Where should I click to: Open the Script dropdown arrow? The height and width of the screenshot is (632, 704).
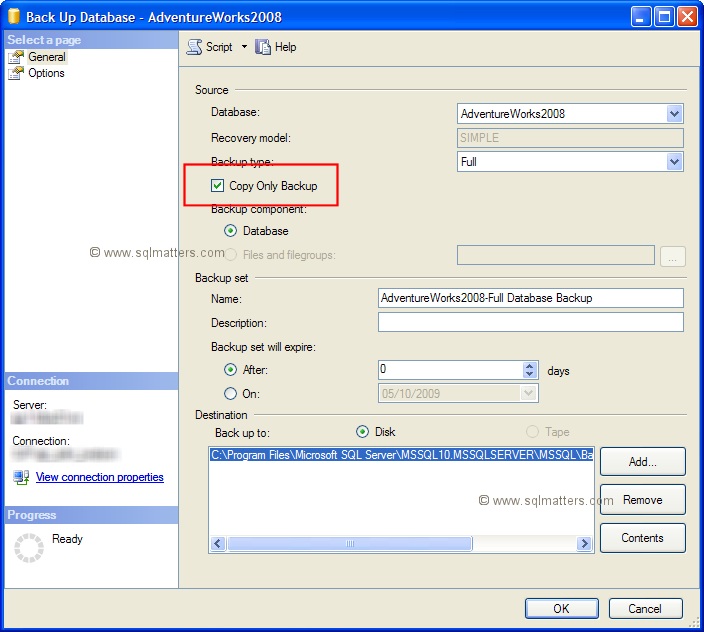[x=244, y=47]
